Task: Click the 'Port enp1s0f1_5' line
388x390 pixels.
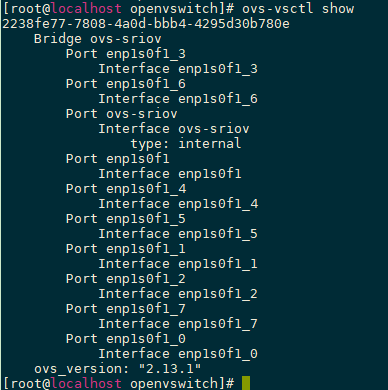Action: (126, 219)
